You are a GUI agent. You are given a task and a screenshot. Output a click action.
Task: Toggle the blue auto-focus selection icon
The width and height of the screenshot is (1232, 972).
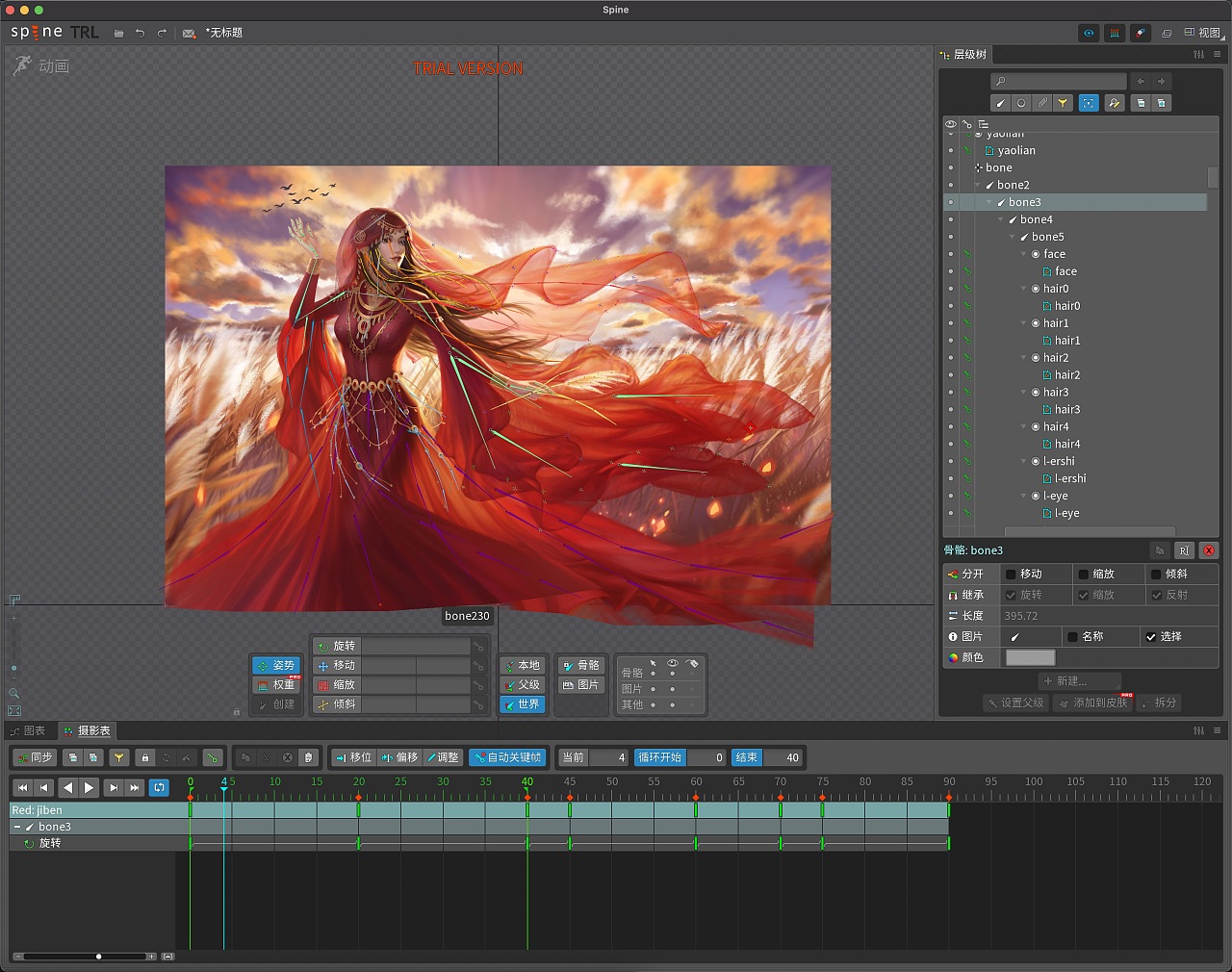pyautogui.click(x=1089, y=103)
